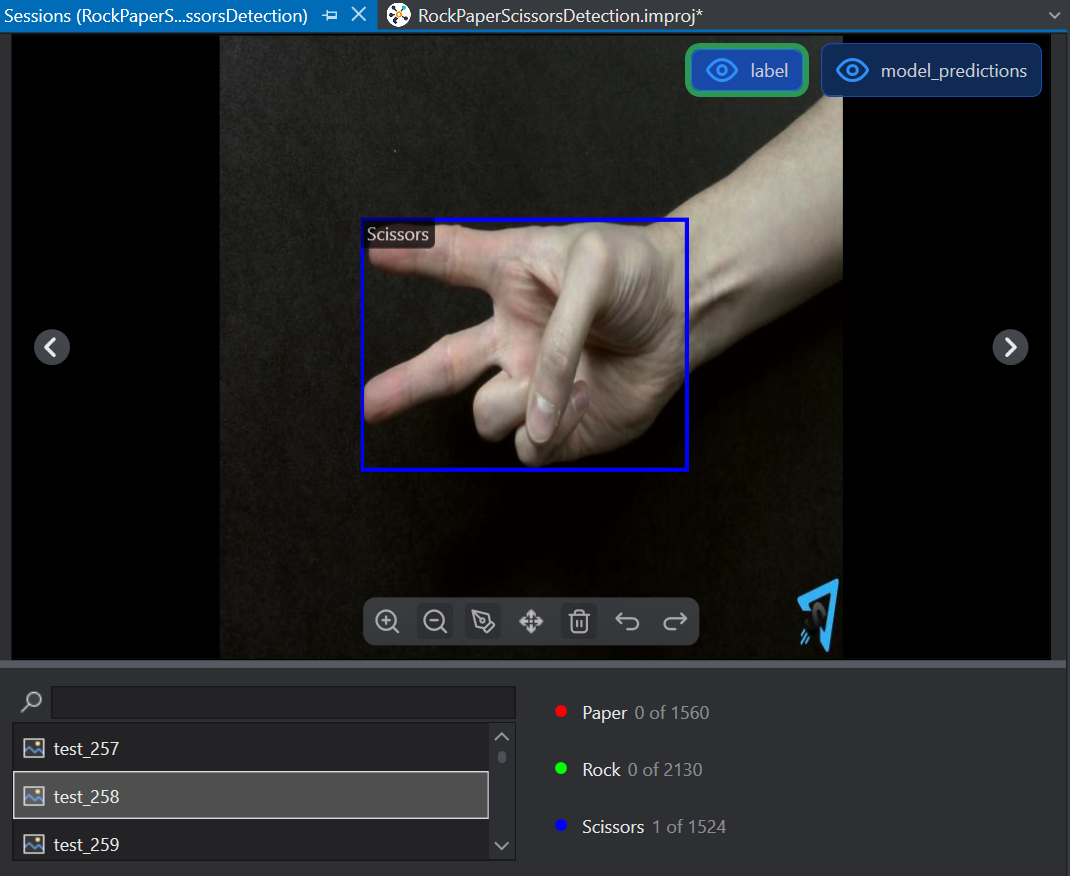Click the image icon beside test_259
This screenshot has height=876, width=1070.
34,845
